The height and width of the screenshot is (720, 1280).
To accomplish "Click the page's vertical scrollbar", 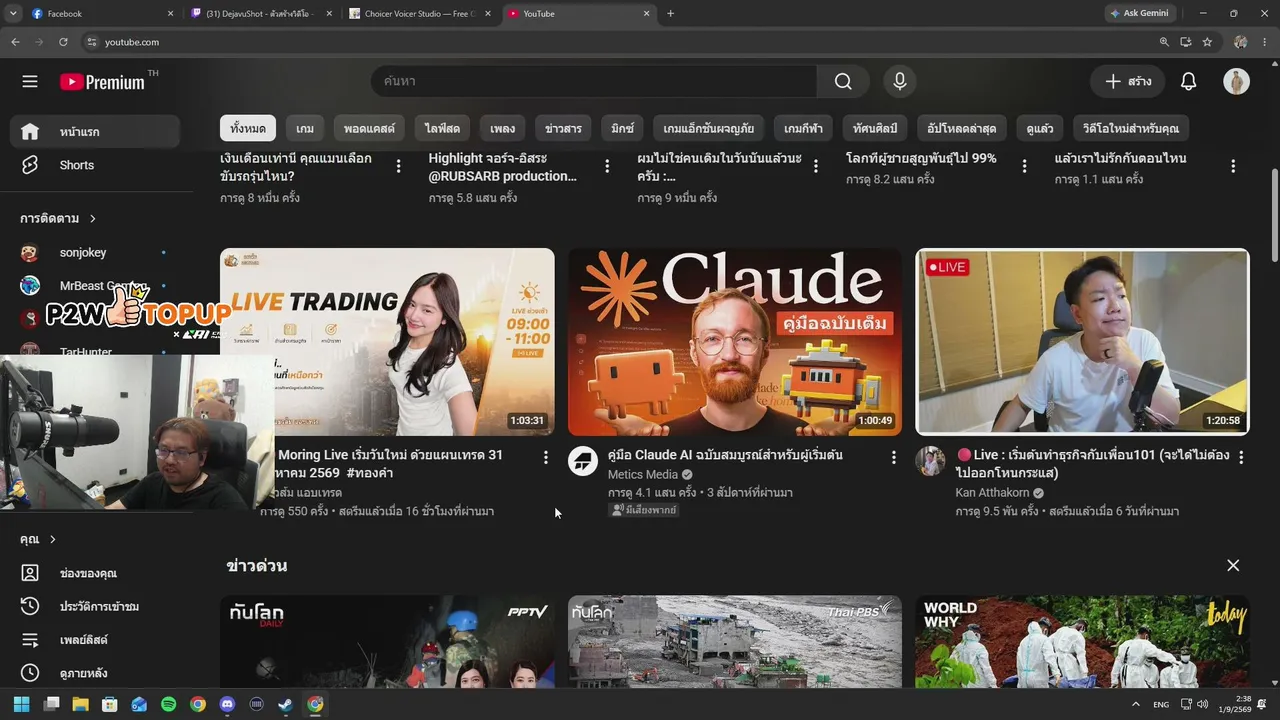I will coord(1274,215).
